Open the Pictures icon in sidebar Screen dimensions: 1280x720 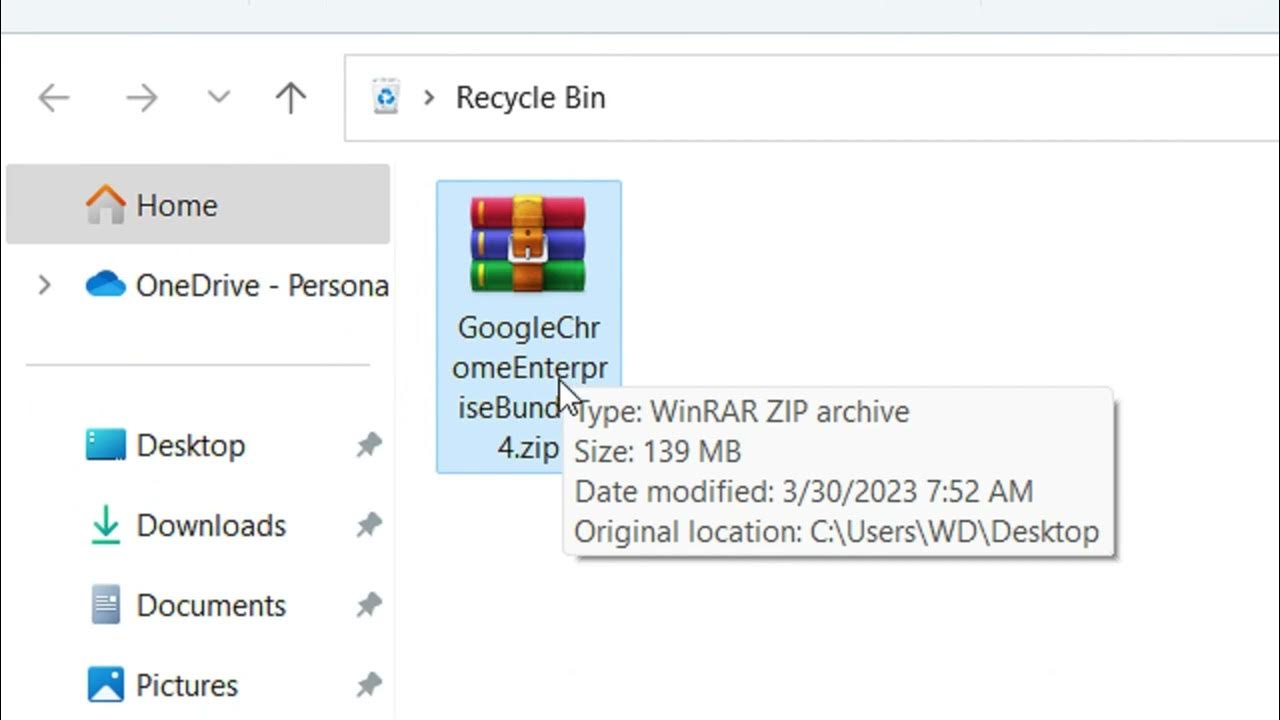106,685
